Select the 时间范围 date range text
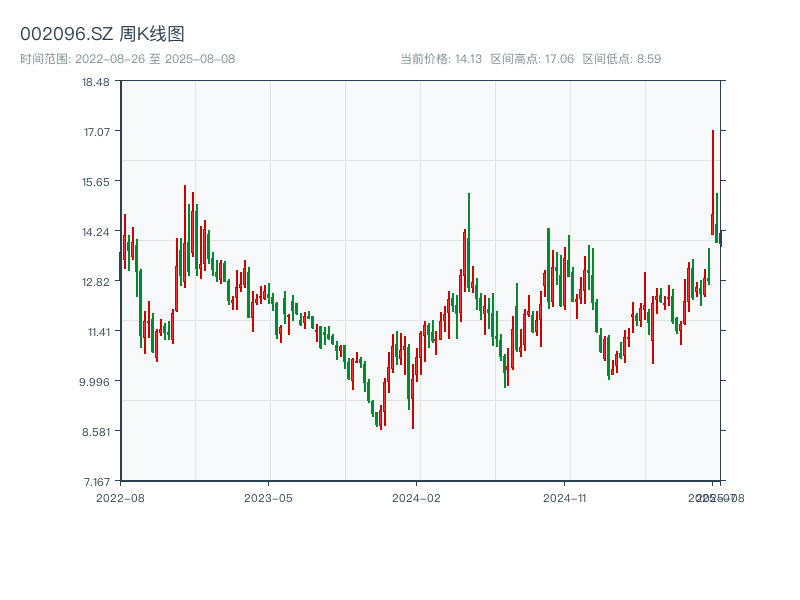 [127, 59]
